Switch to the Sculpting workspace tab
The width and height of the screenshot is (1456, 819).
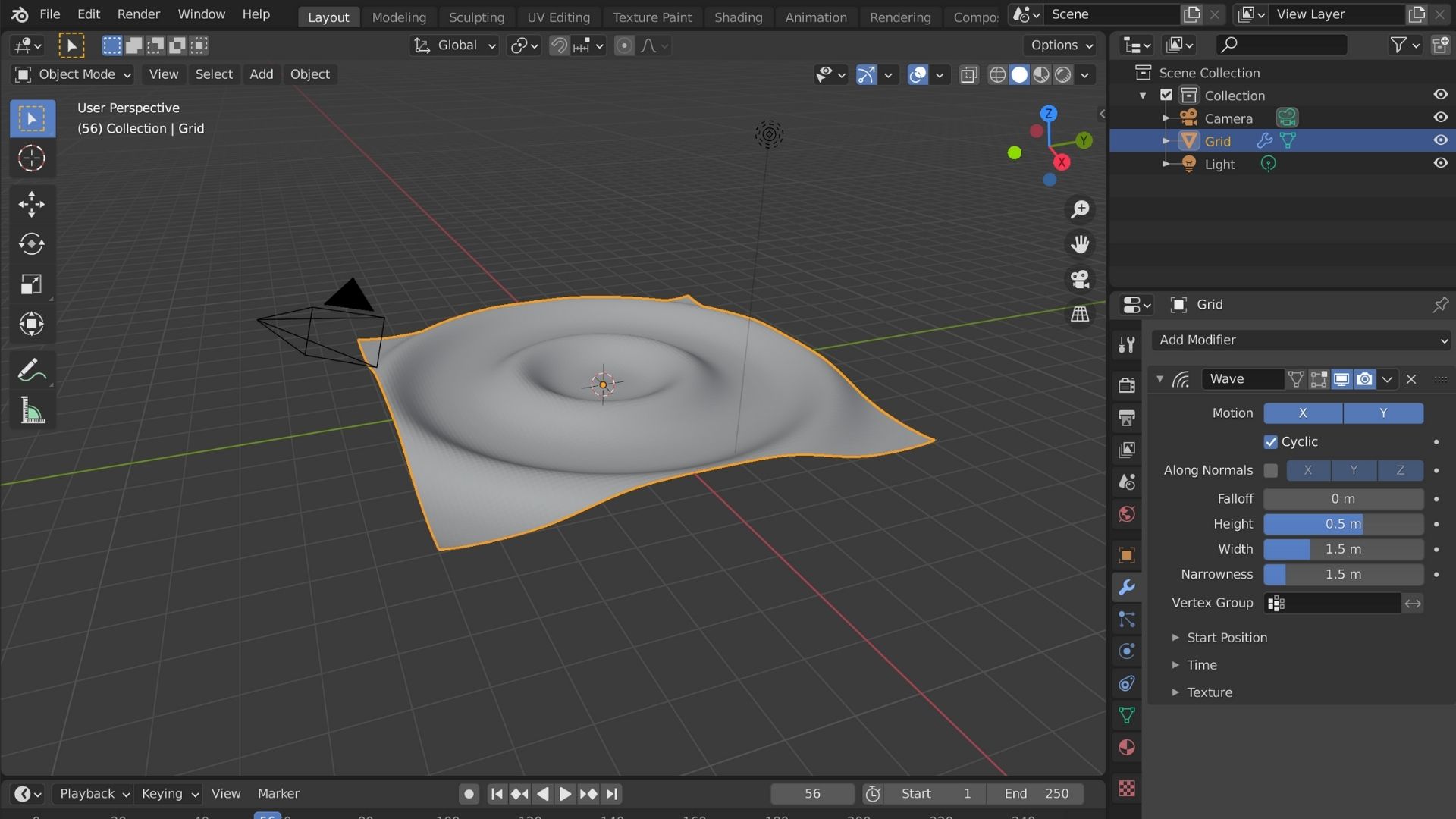(x=475, y=17)
